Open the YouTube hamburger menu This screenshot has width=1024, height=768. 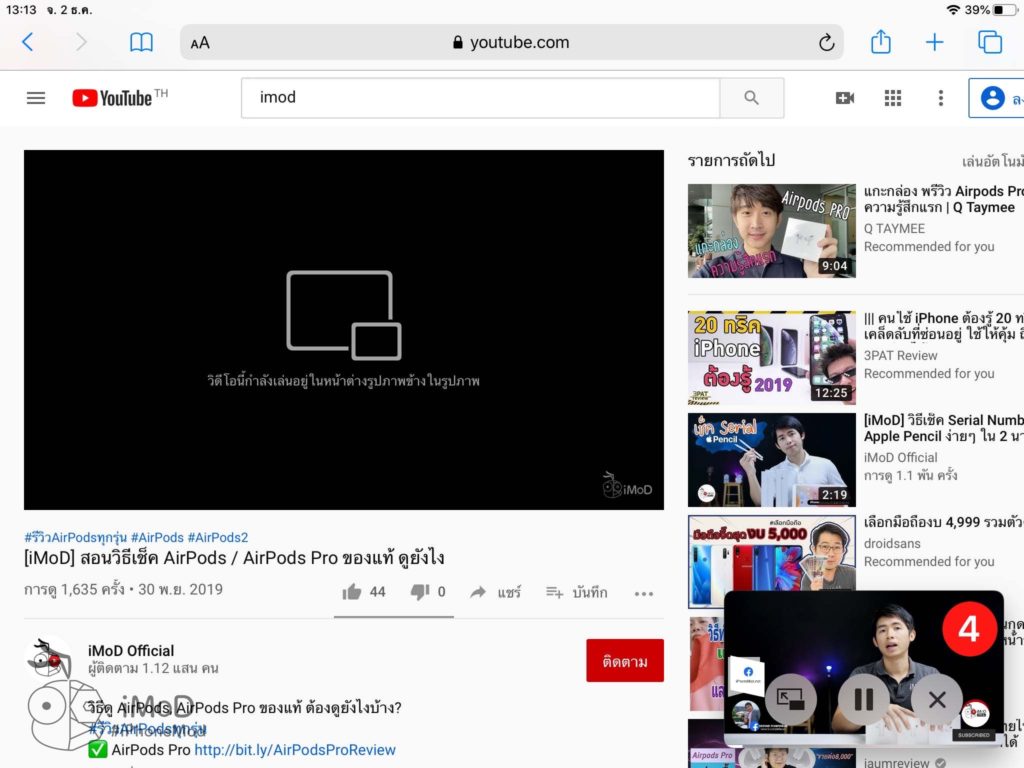pyautogui.click(x=35, y=97)
